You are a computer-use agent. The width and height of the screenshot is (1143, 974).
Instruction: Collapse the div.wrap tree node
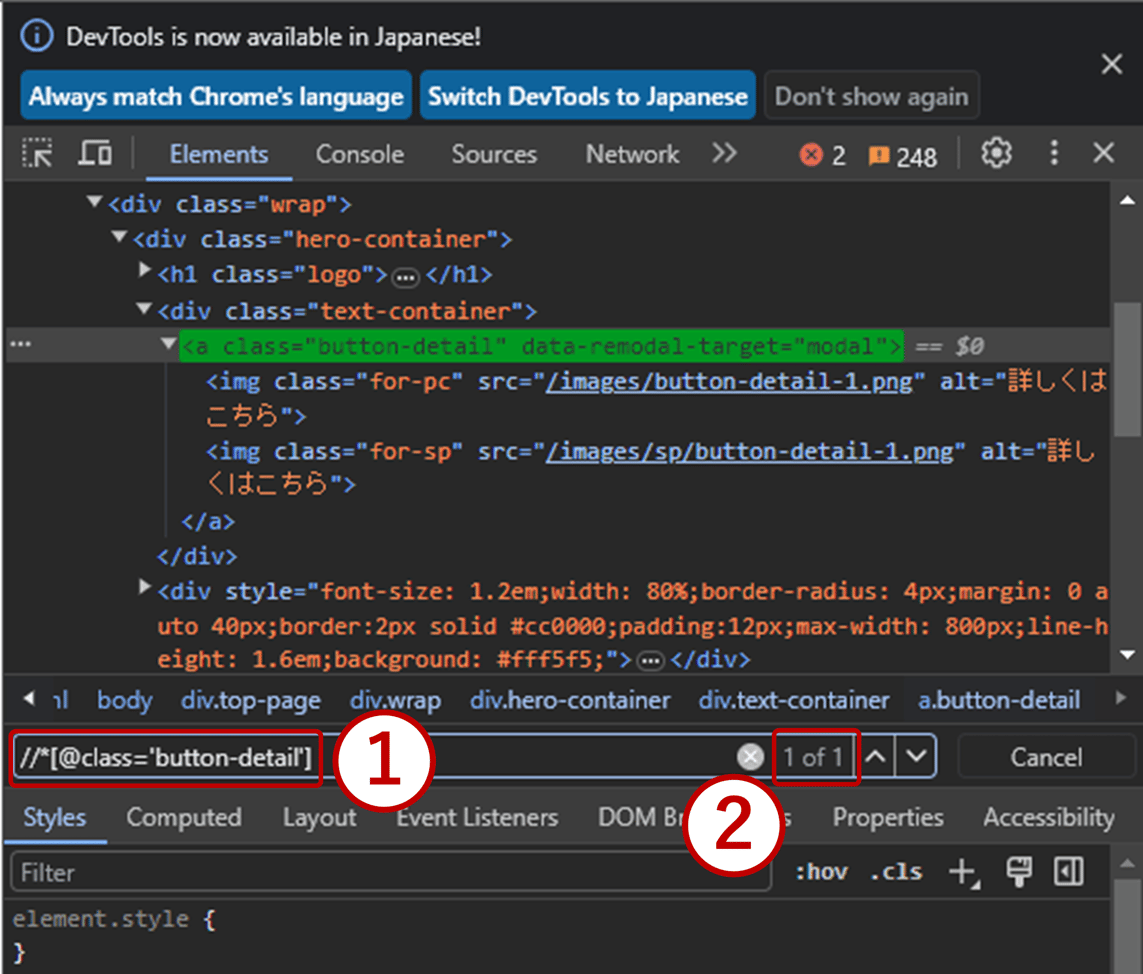click(93, 202)
